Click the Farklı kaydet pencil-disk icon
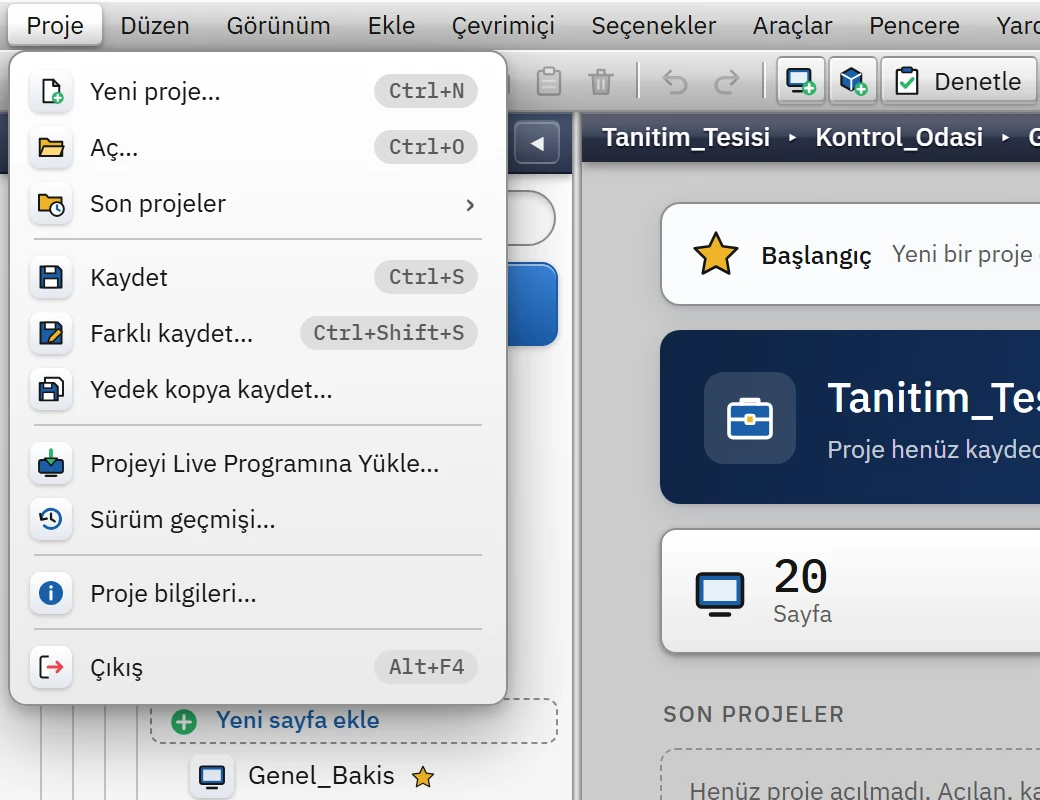Image resolution: width=1040 pixels, height=800 pixels. (51, 333)
